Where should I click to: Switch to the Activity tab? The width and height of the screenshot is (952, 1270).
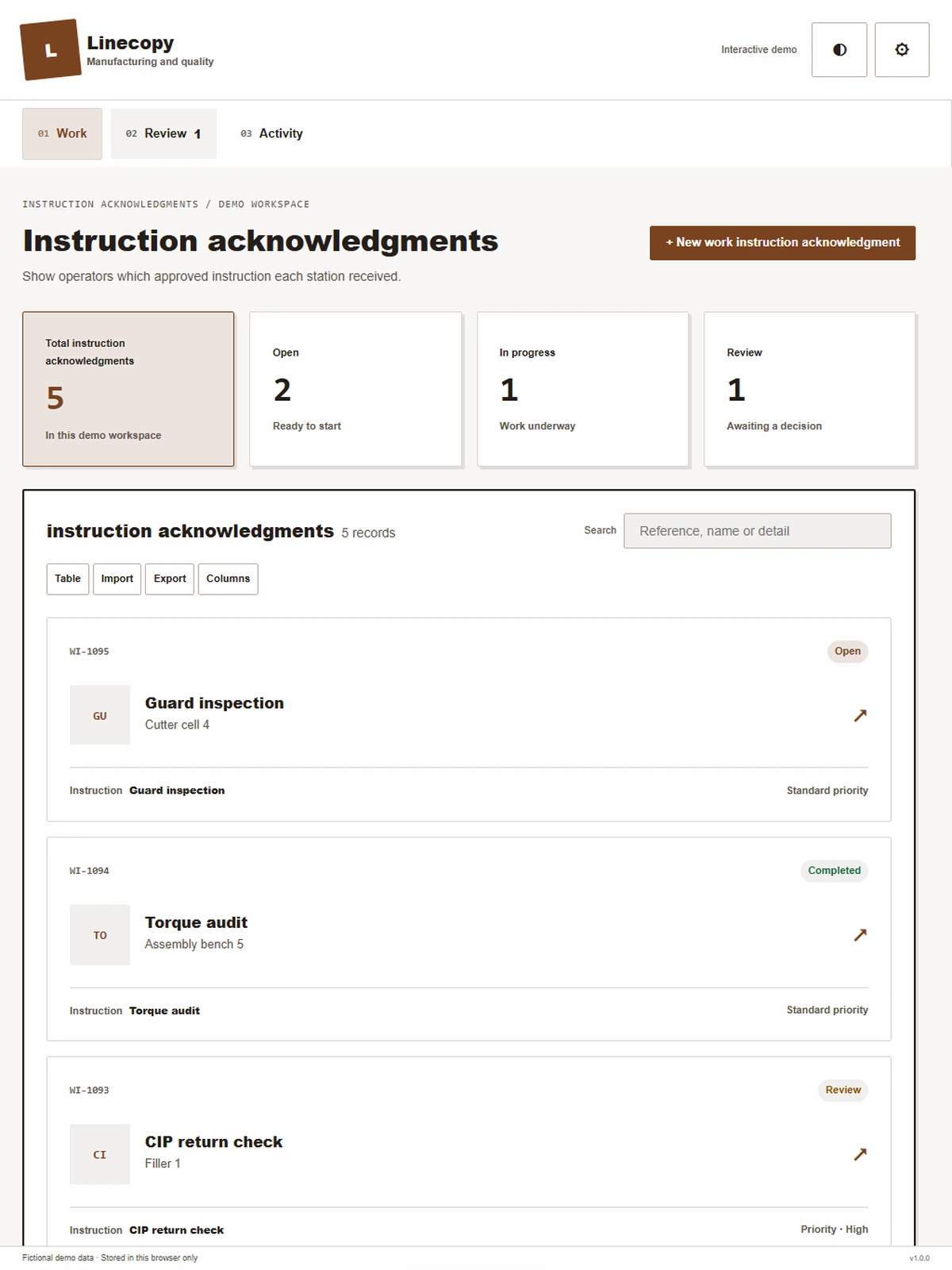[271, 133]
